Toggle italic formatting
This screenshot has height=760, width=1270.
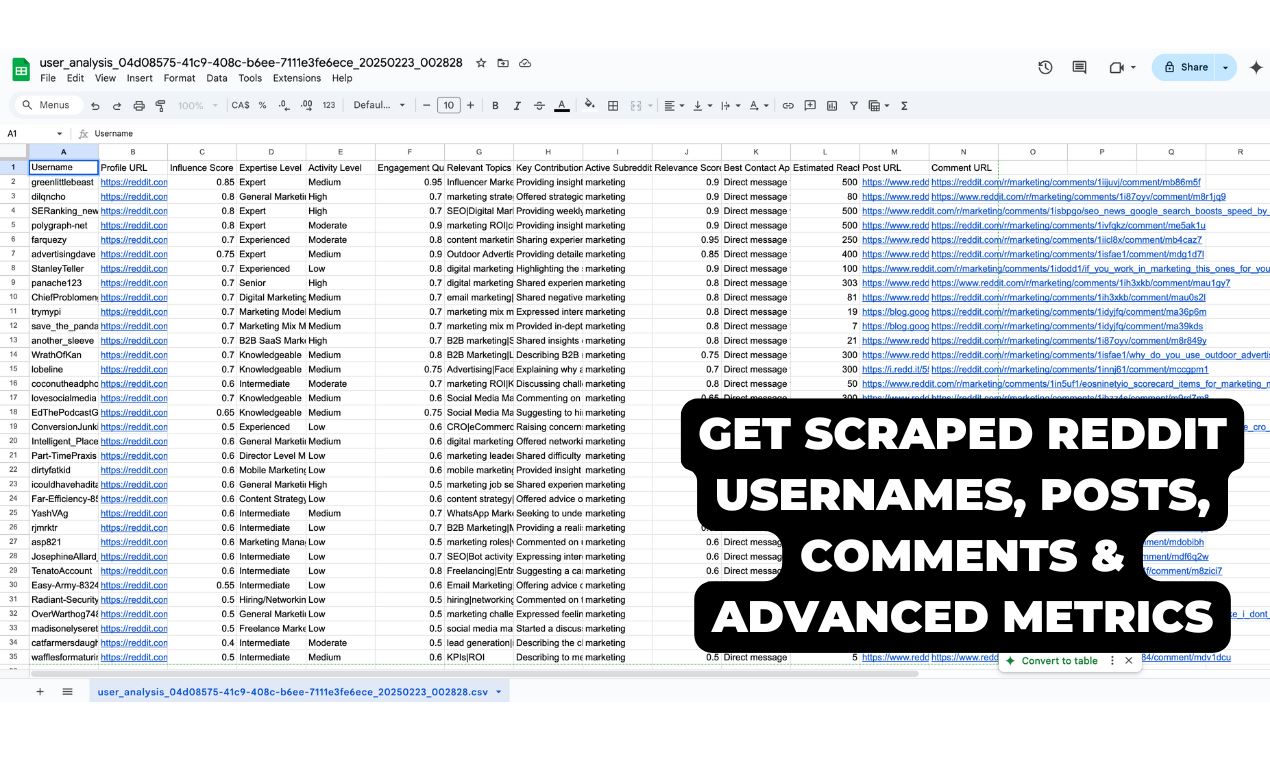[x=517, y=105]
